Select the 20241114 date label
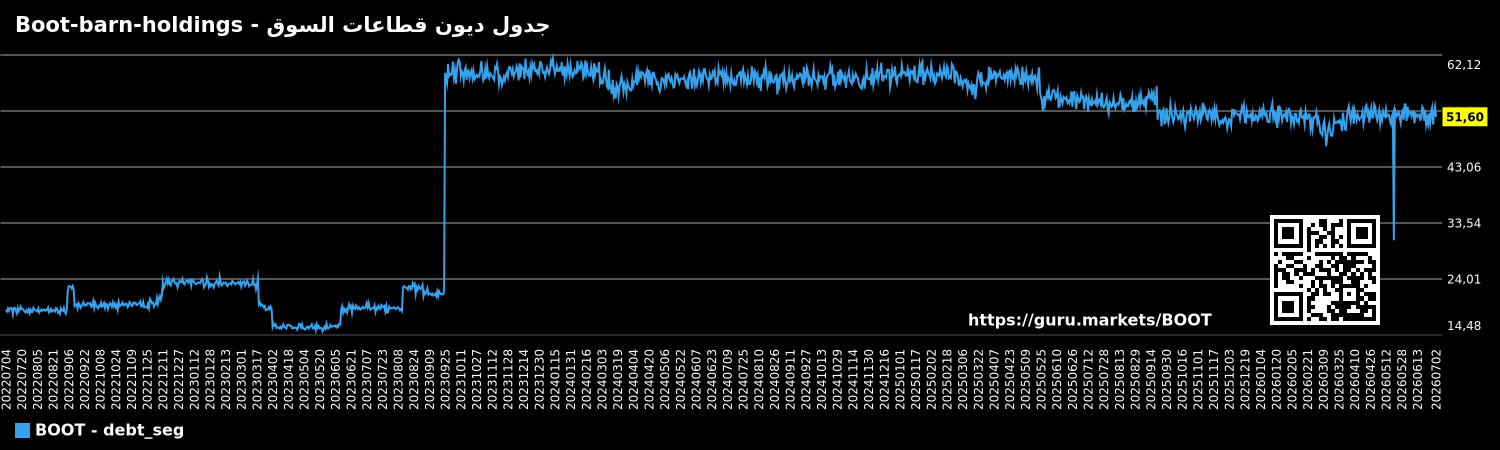The width and height of the screenshot is (1500, 450). tap(854, 378)
